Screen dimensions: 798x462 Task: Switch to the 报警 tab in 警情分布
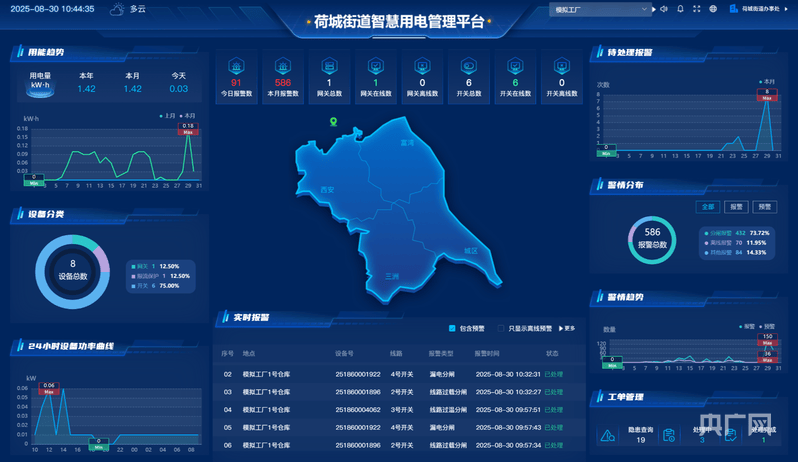(x=737, y=207)
